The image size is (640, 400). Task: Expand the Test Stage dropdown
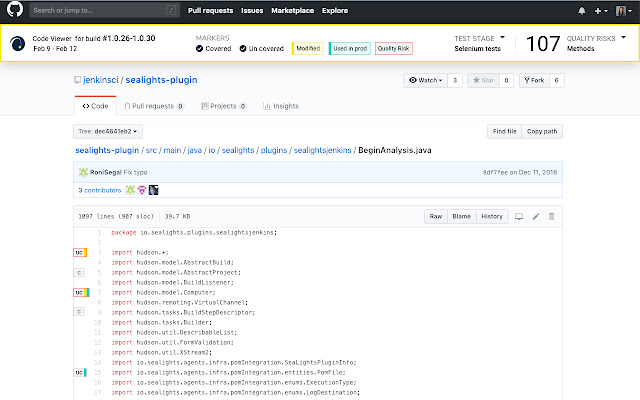[x=502, y=37]
